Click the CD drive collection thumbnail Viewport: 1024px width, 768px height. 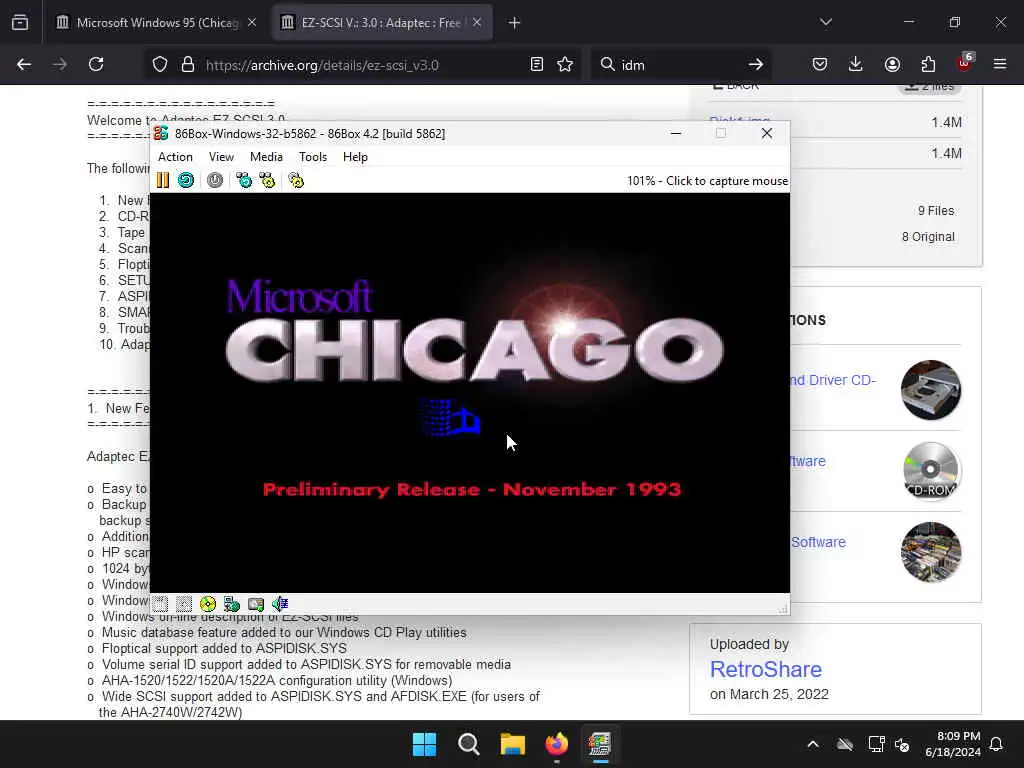point(931,390)
